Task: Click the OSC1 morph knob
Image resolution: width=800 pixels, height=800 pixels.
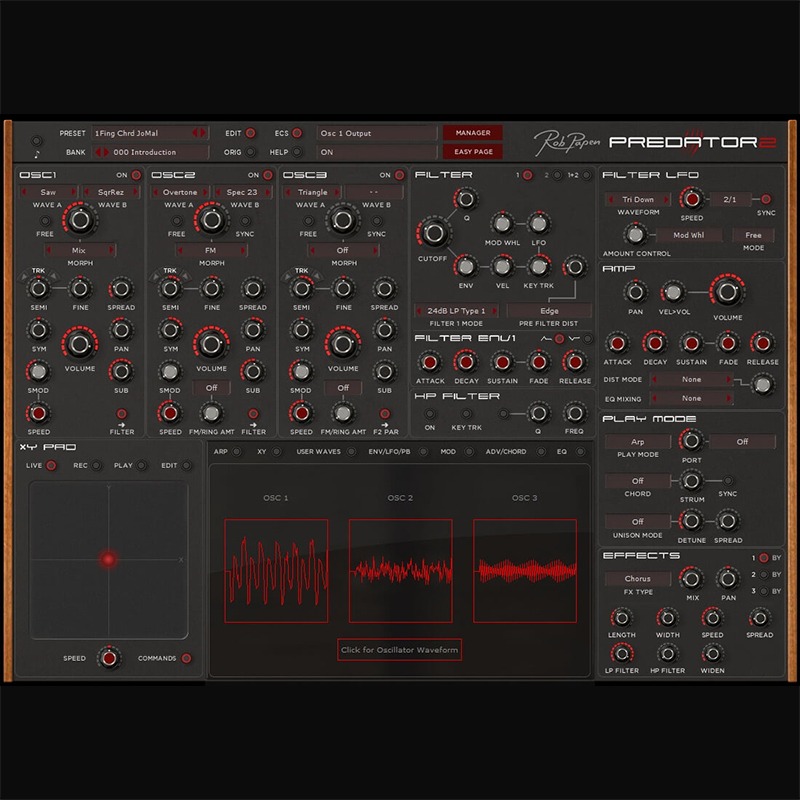Action: click(x=80, y=220)
